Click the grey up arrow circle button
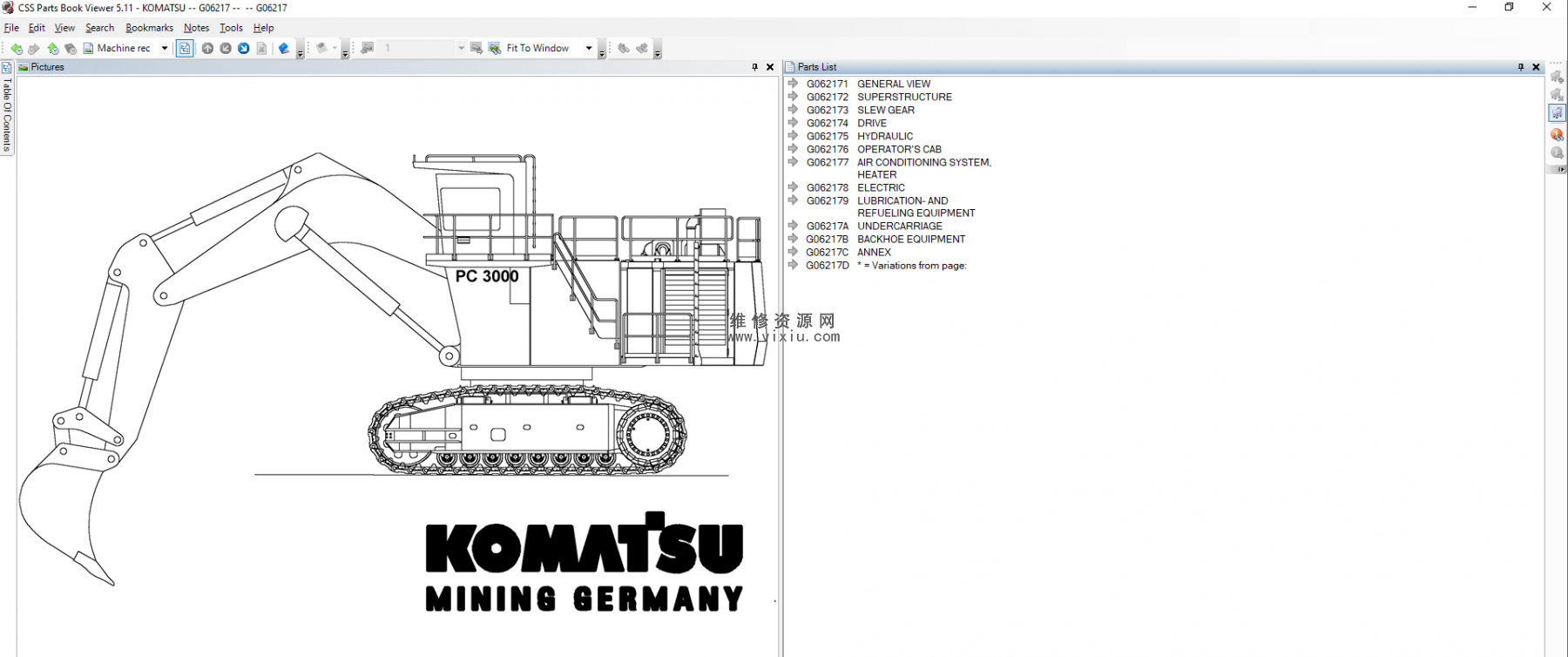1568x657 pixels. coord(207,49)
